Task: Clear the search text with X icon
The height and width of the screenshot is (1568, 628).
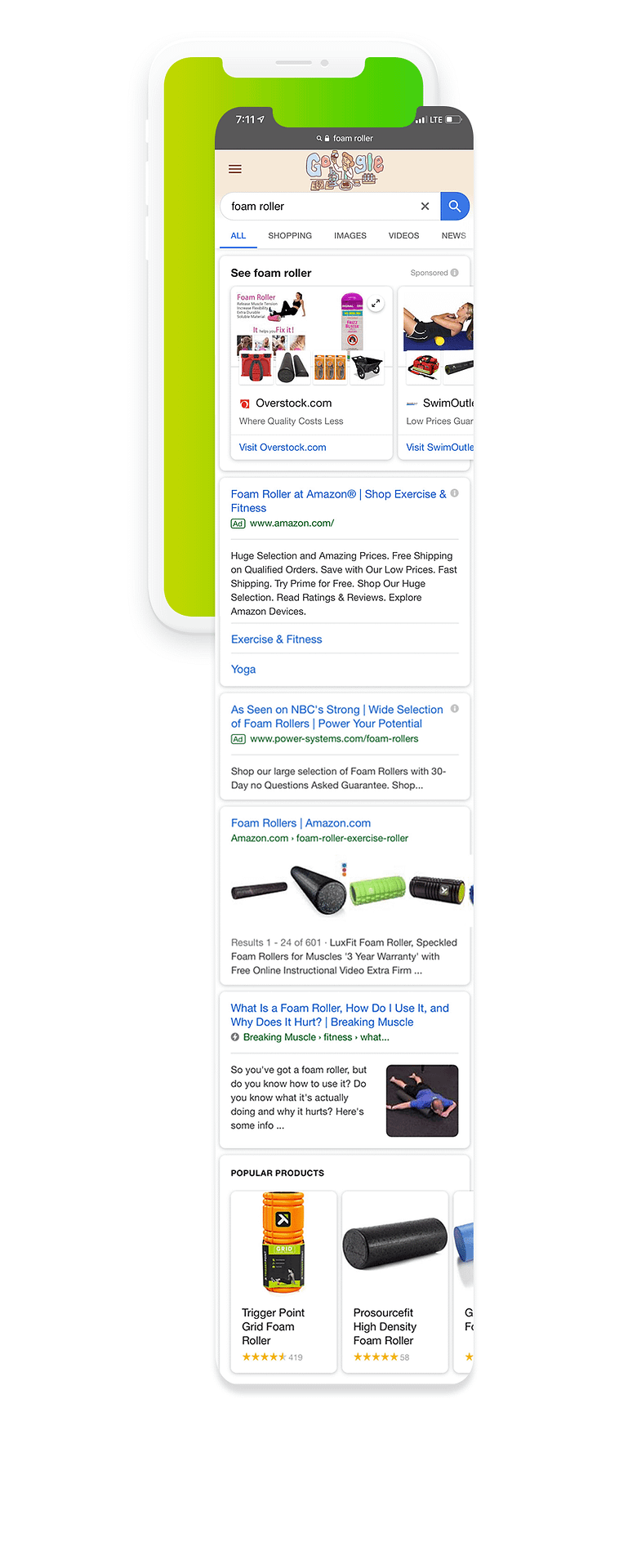Action: tap(425, 207)
